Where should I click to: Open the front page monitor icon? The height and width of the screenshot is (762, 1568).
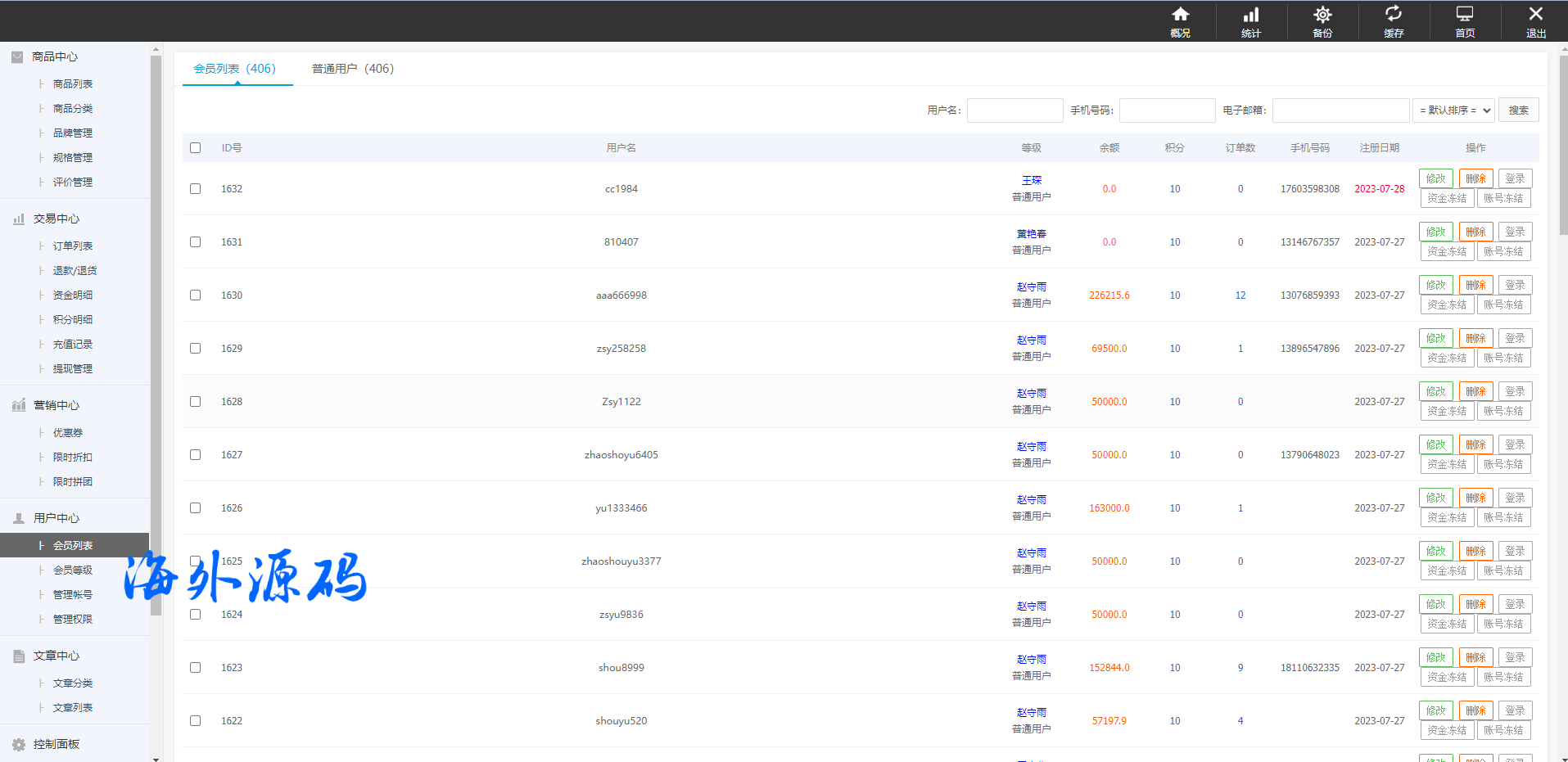[1464, 15]
